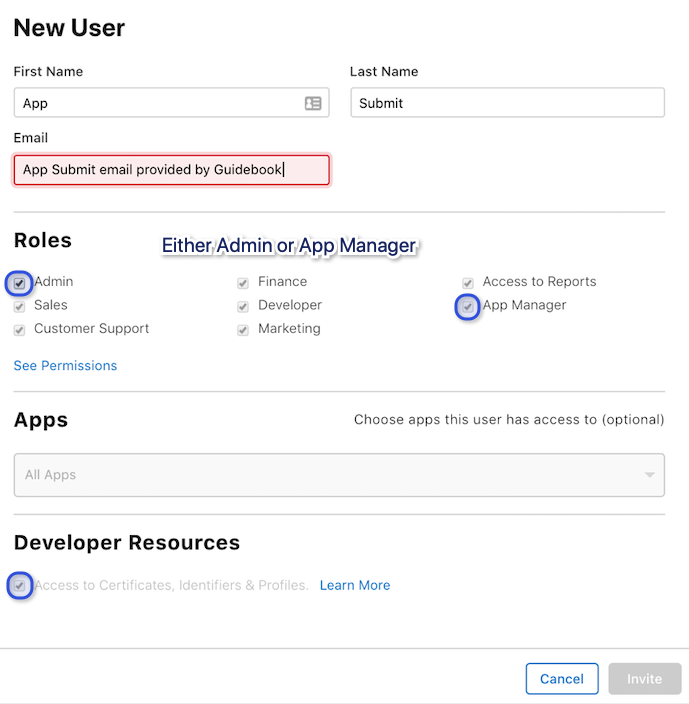Click the All Apps dropdown arrow

(649, 475)
